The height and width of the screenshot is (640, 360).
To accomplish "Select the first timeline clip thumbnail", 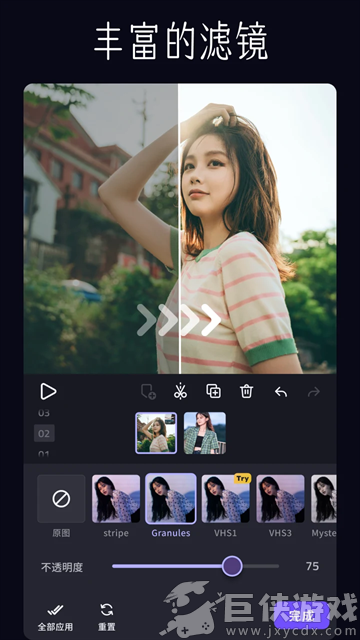I will tap(156, 433).
